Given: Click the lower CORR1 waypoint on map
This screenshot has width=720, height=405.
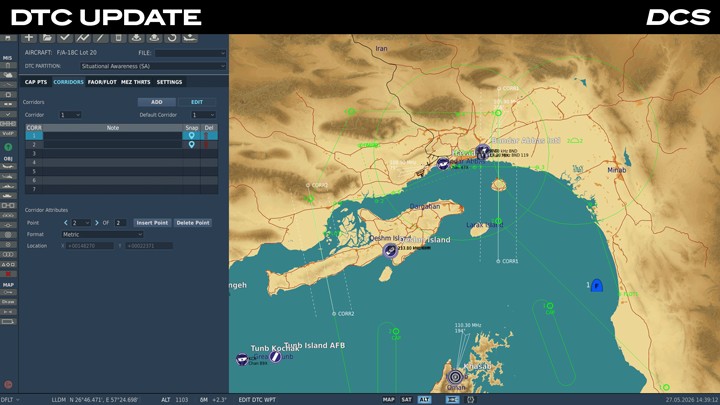Looking at the screenshot, I should point(498,261).
